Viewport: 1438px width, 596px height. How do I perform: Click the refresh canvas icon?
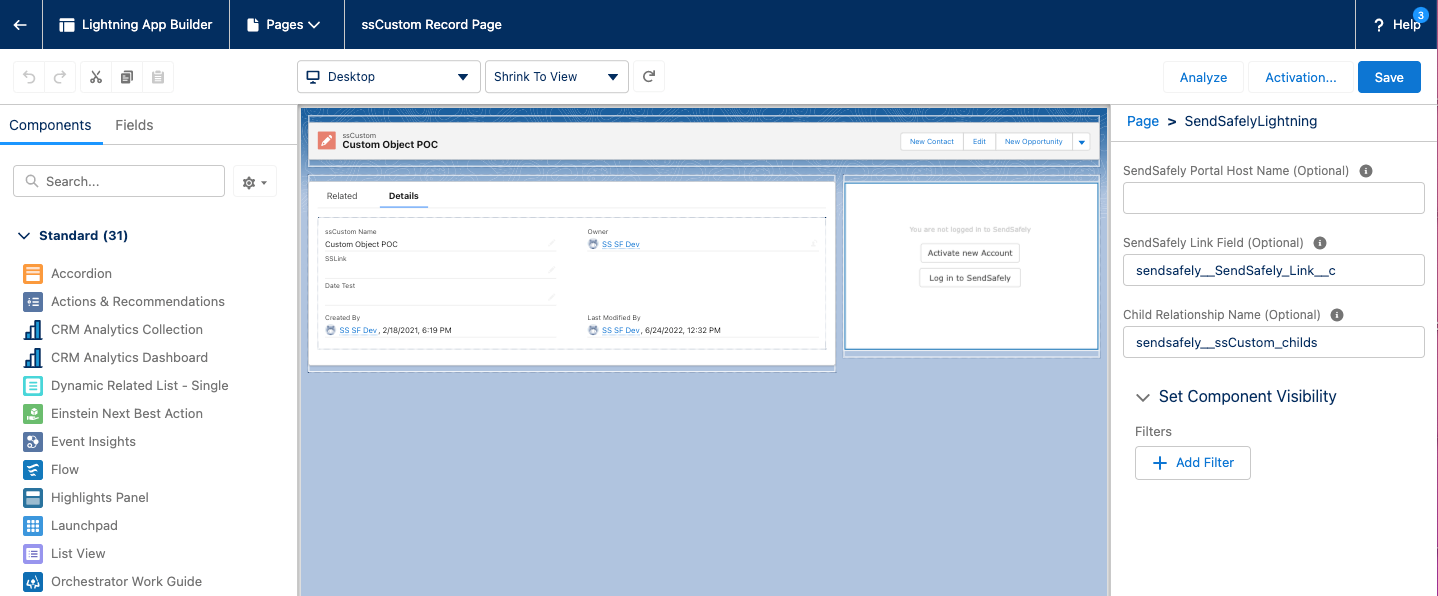649,77
